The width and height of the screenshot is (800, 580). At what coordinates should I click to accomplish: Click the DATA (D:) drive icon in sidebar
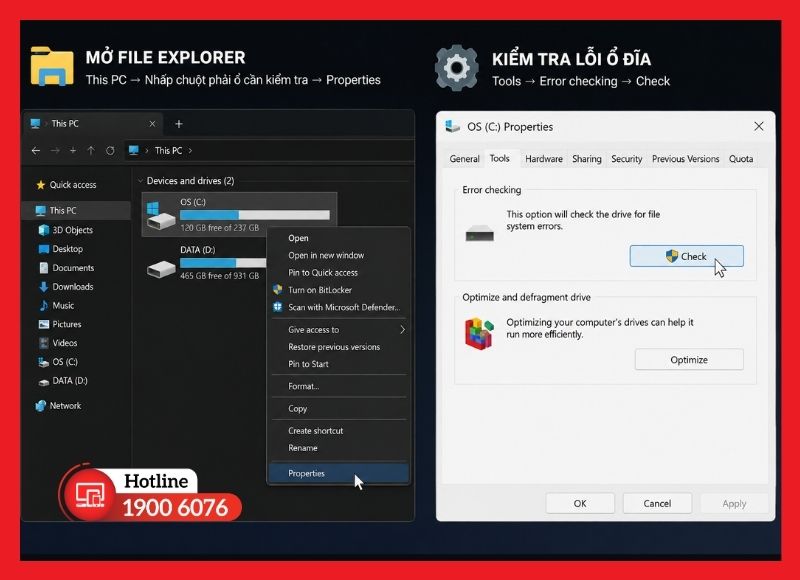(x=44, y=381)
